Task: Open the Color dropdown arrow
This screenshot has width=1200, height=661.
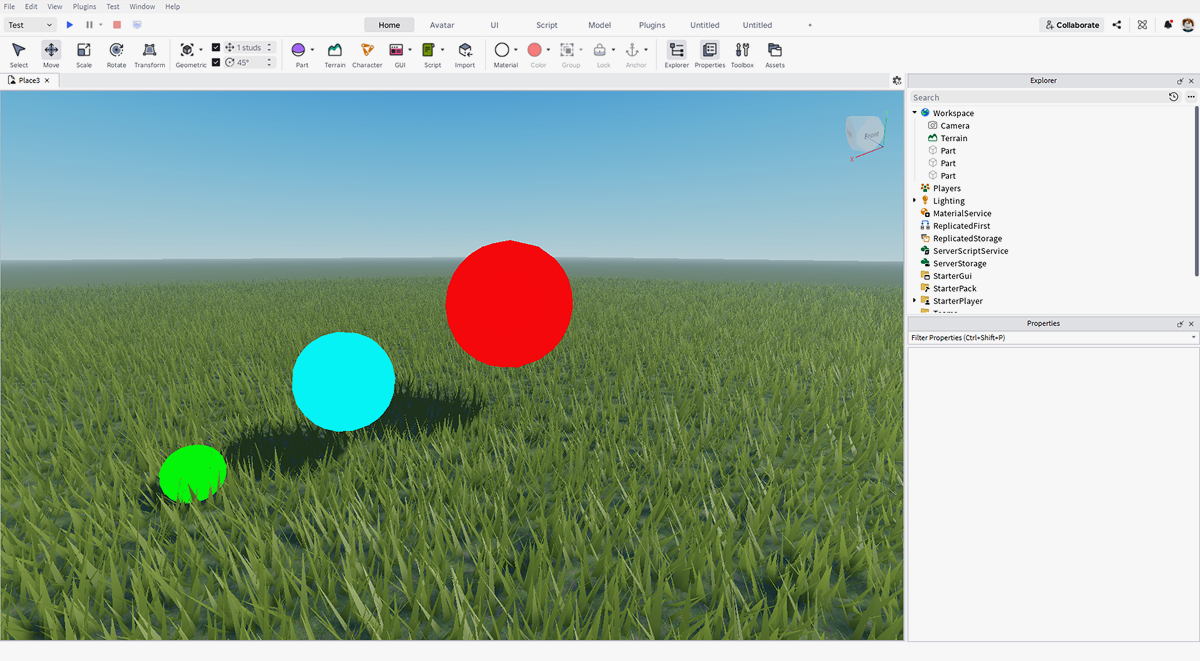Action: (x=548, y=49)
